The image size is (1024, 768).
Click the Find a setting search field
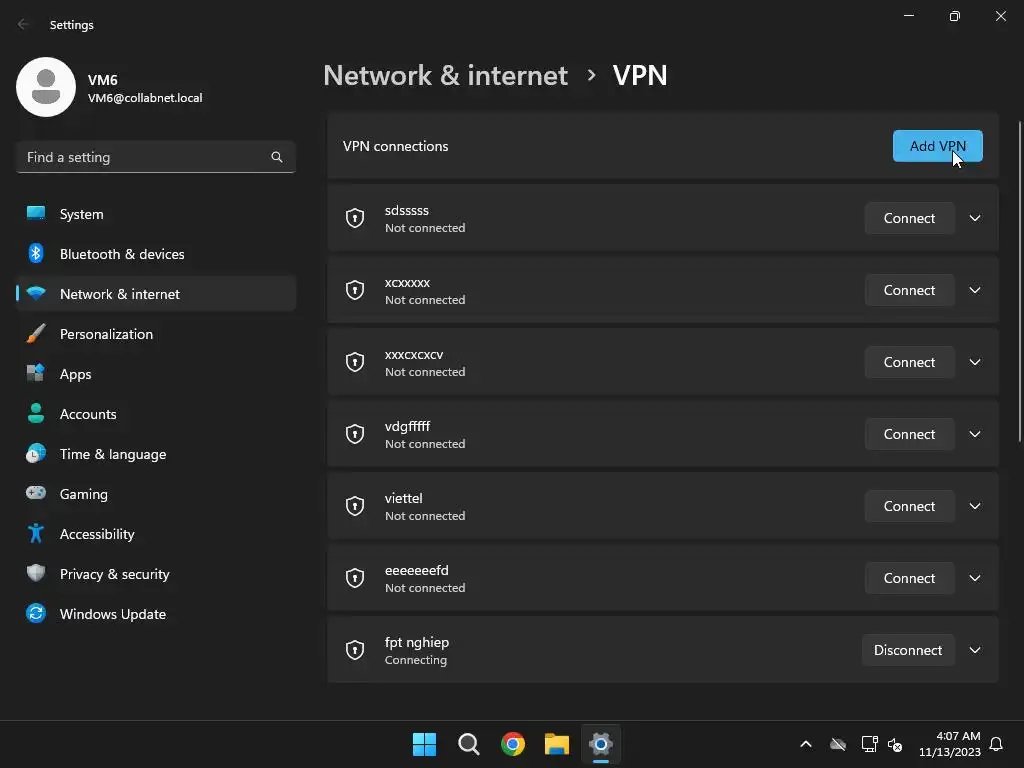point(145,157)
